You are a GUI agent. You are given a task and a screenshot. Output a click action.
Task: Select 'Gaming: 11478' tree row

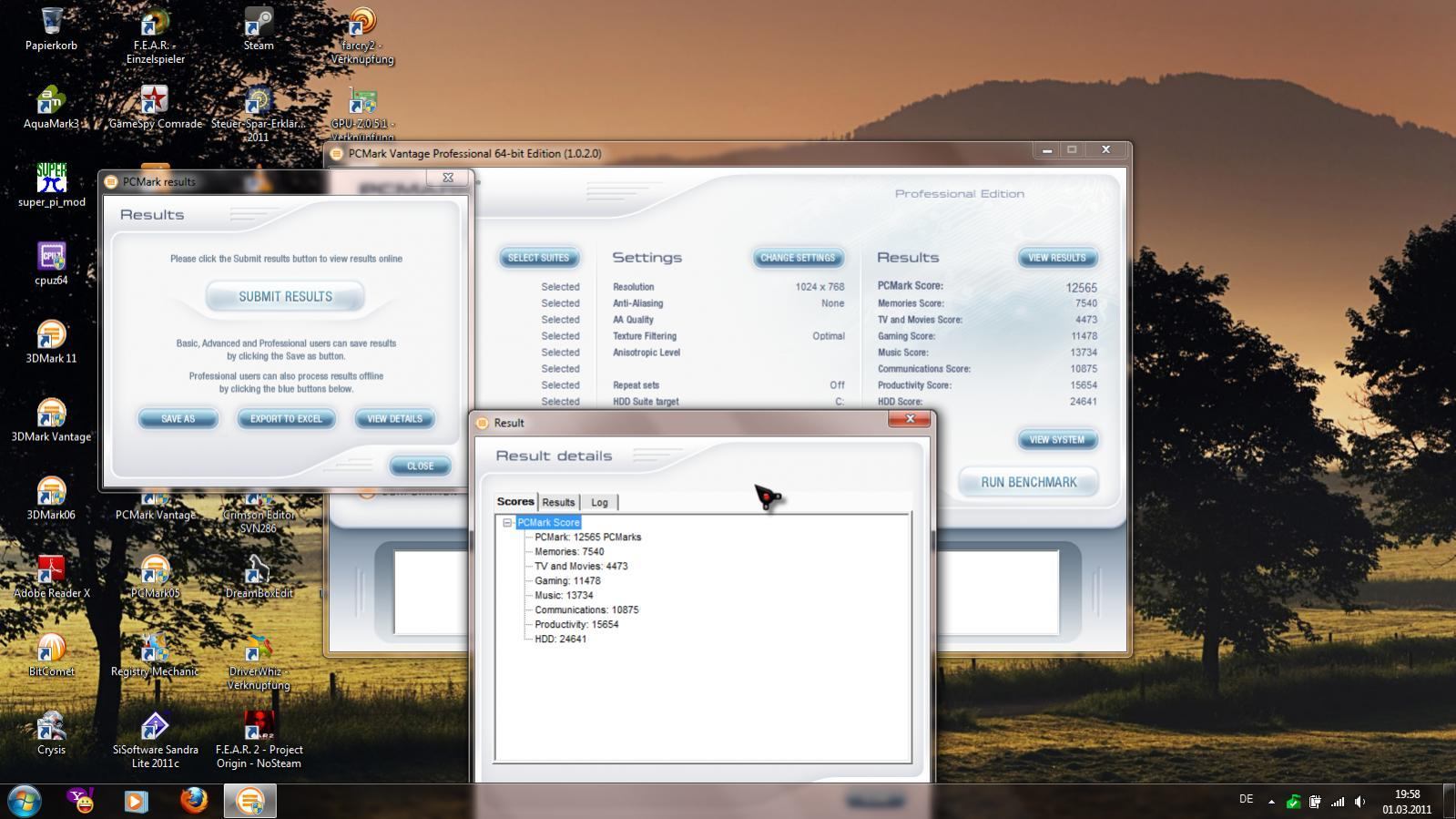point(567,581)
